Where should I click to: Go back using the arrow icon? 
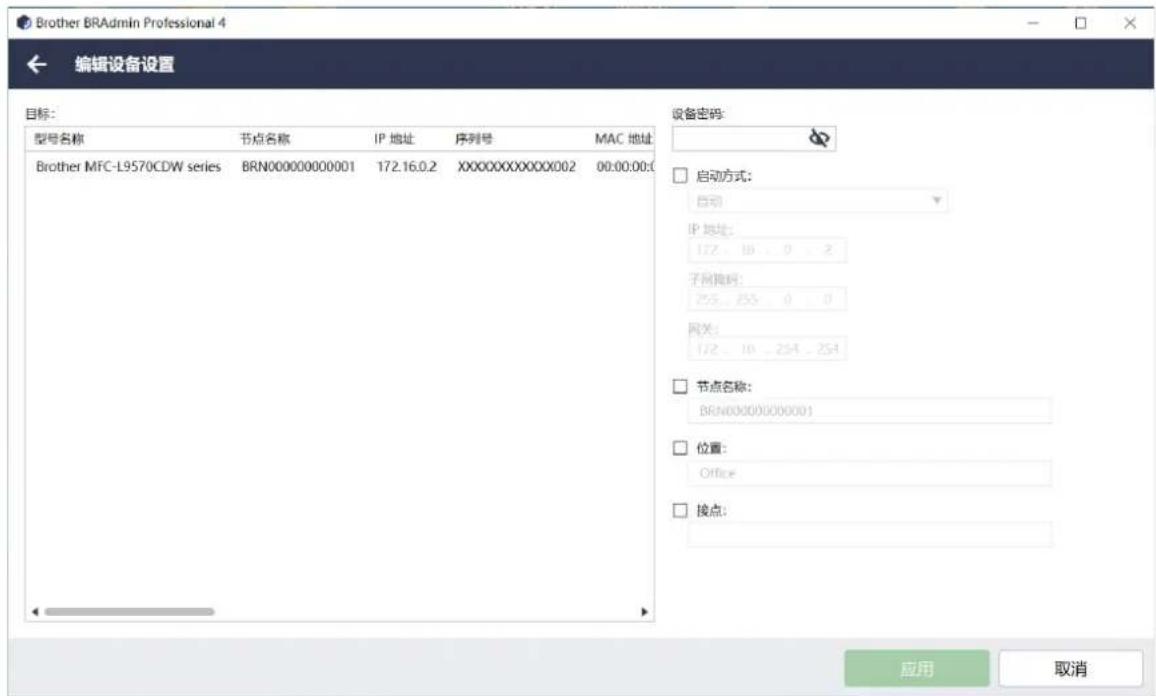point(37,64)
